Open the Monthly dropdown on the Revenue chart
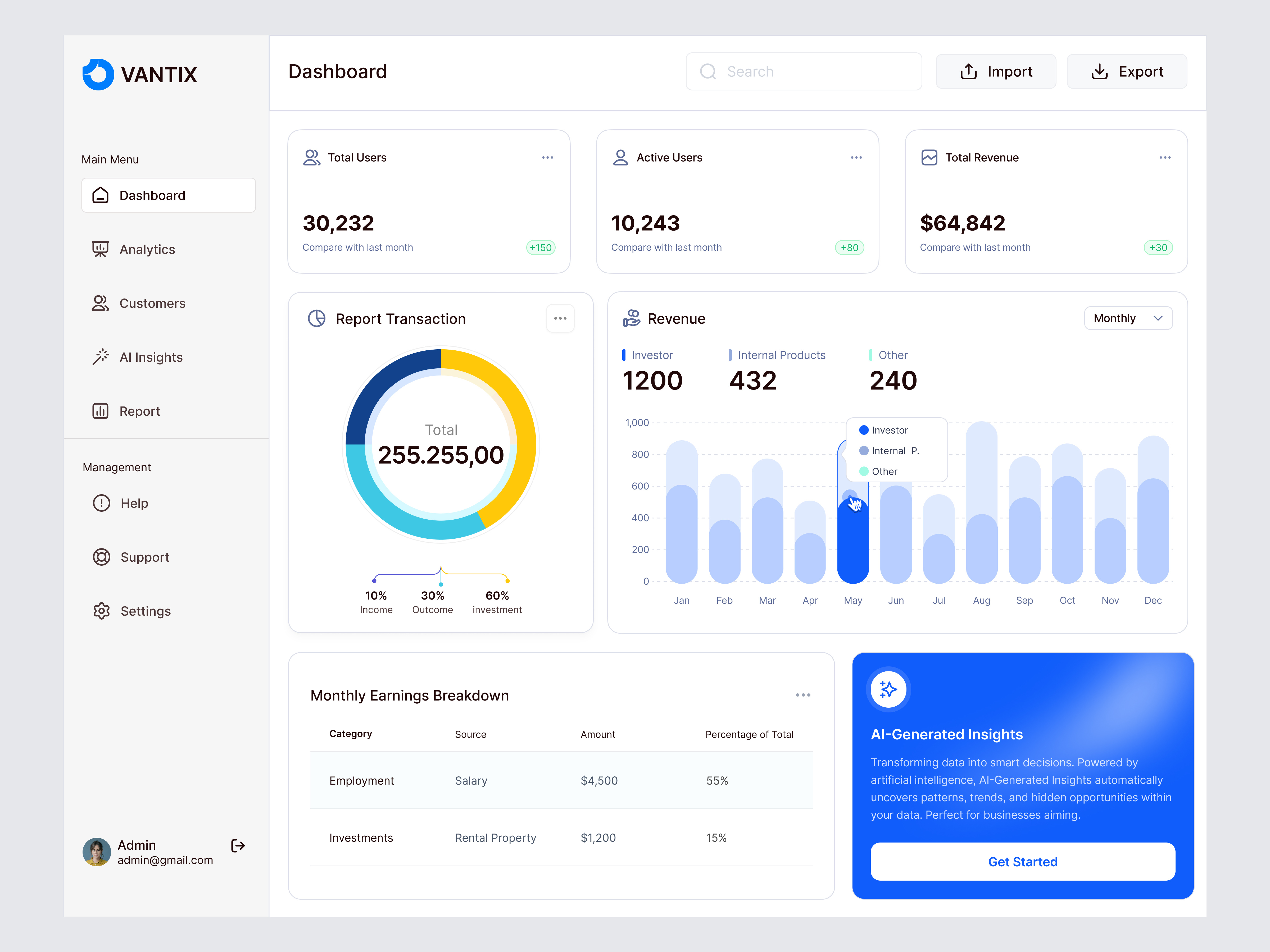Image resolution: width=1270 pixels, height=952 pixels. point(1128,318)
